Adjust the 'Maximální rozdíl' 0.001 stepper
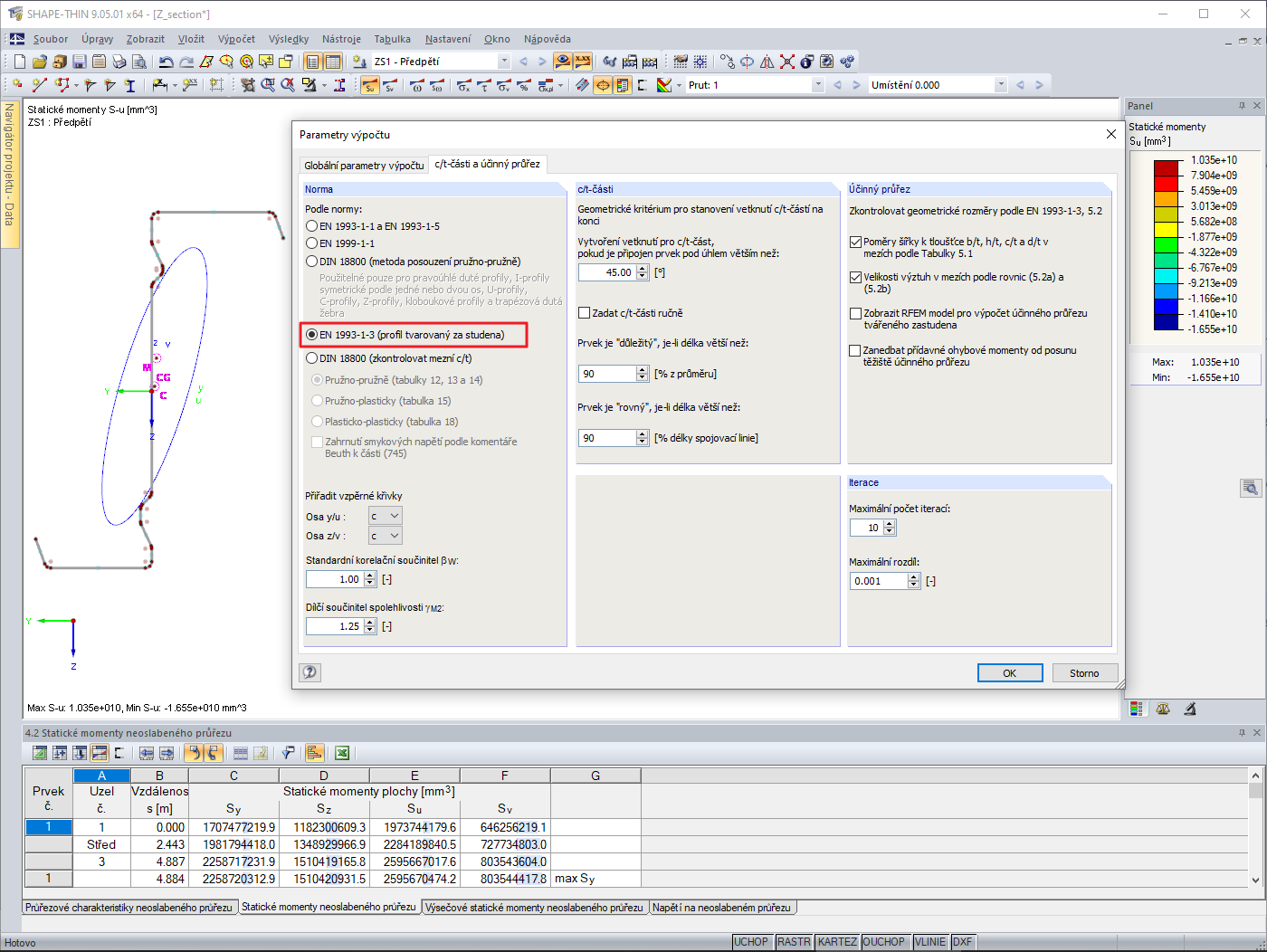 (x=914, y=581)
